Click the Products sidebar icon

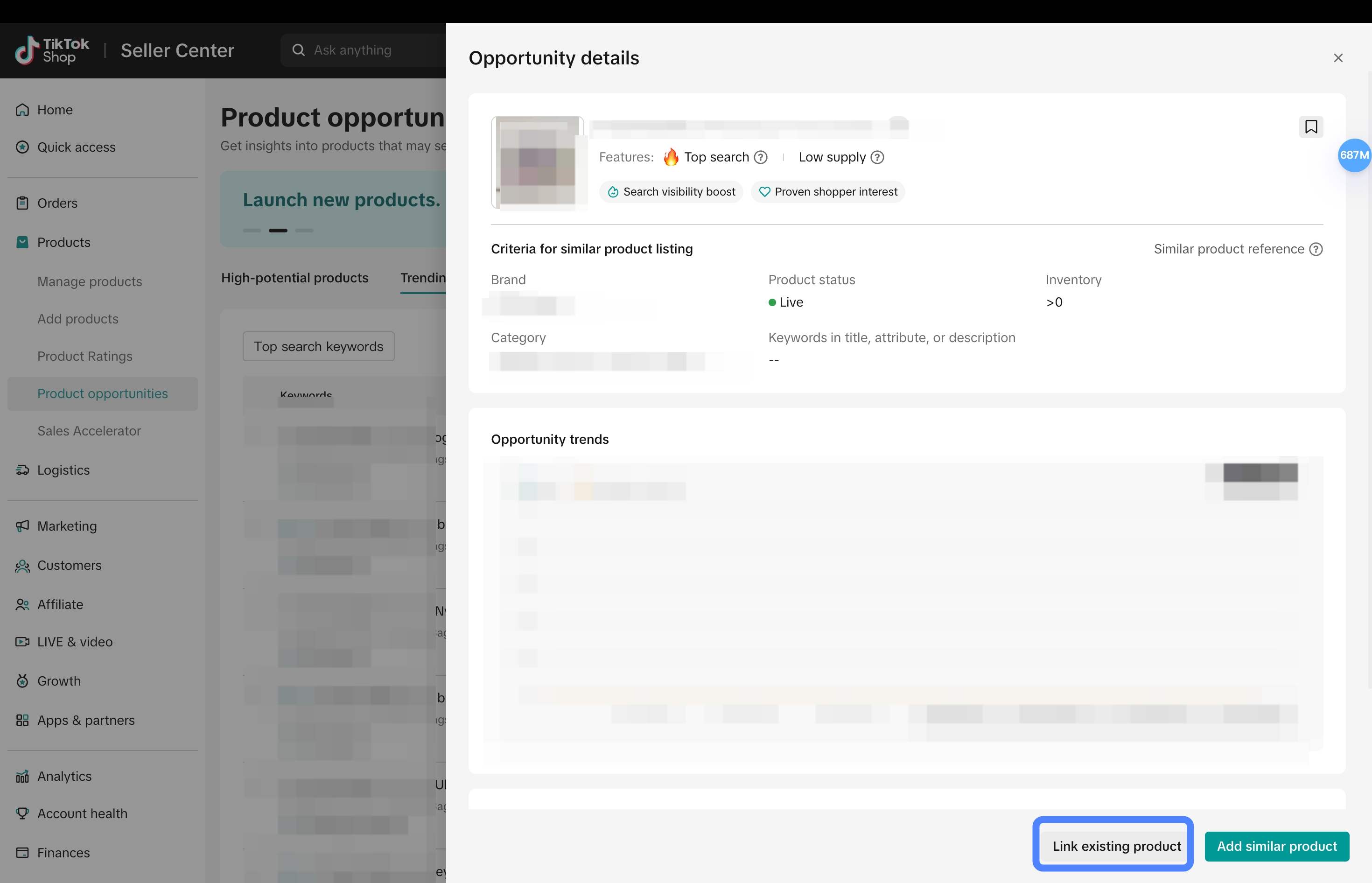22,242
